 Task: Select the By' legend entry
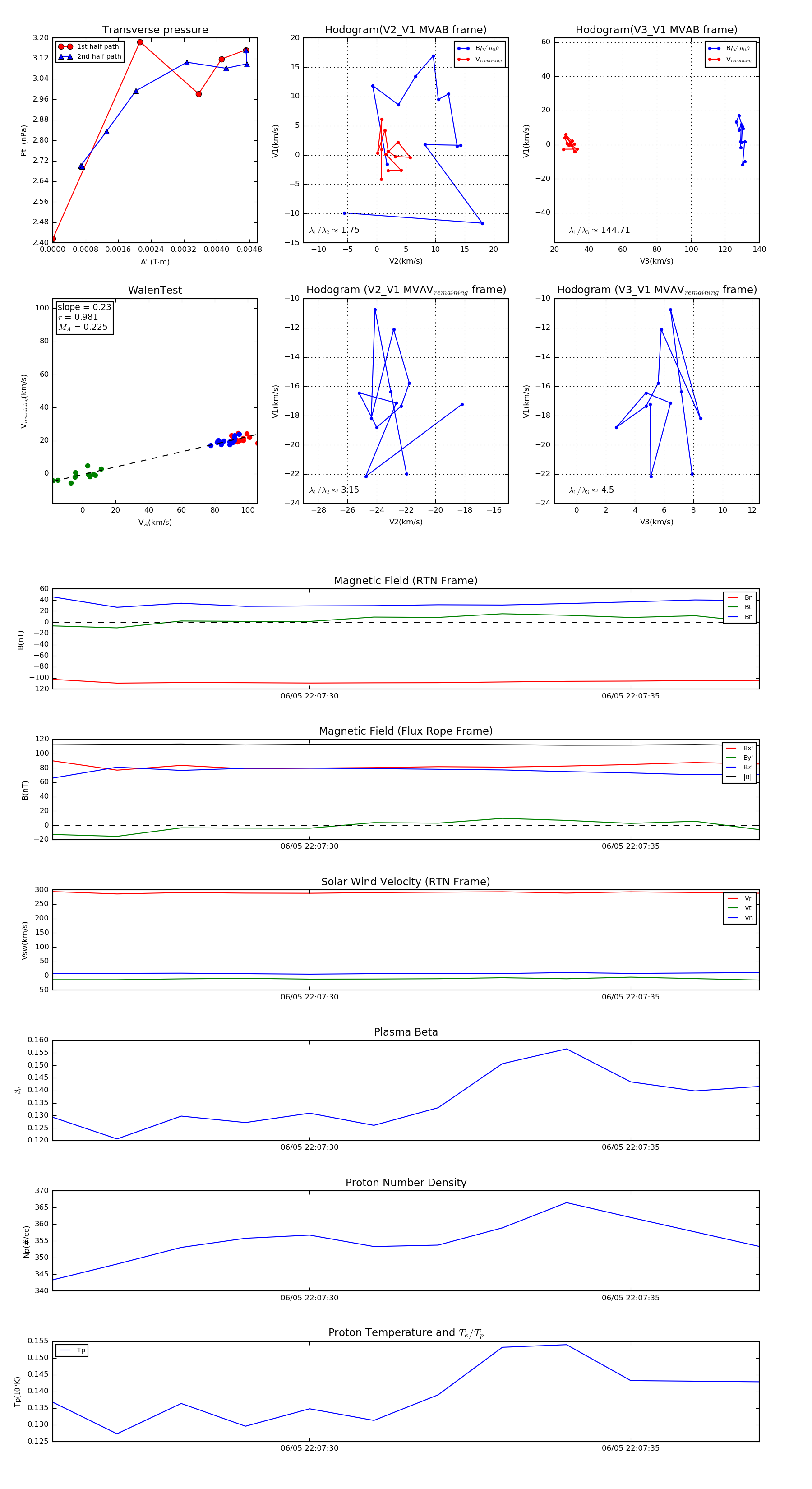[740, 758]
